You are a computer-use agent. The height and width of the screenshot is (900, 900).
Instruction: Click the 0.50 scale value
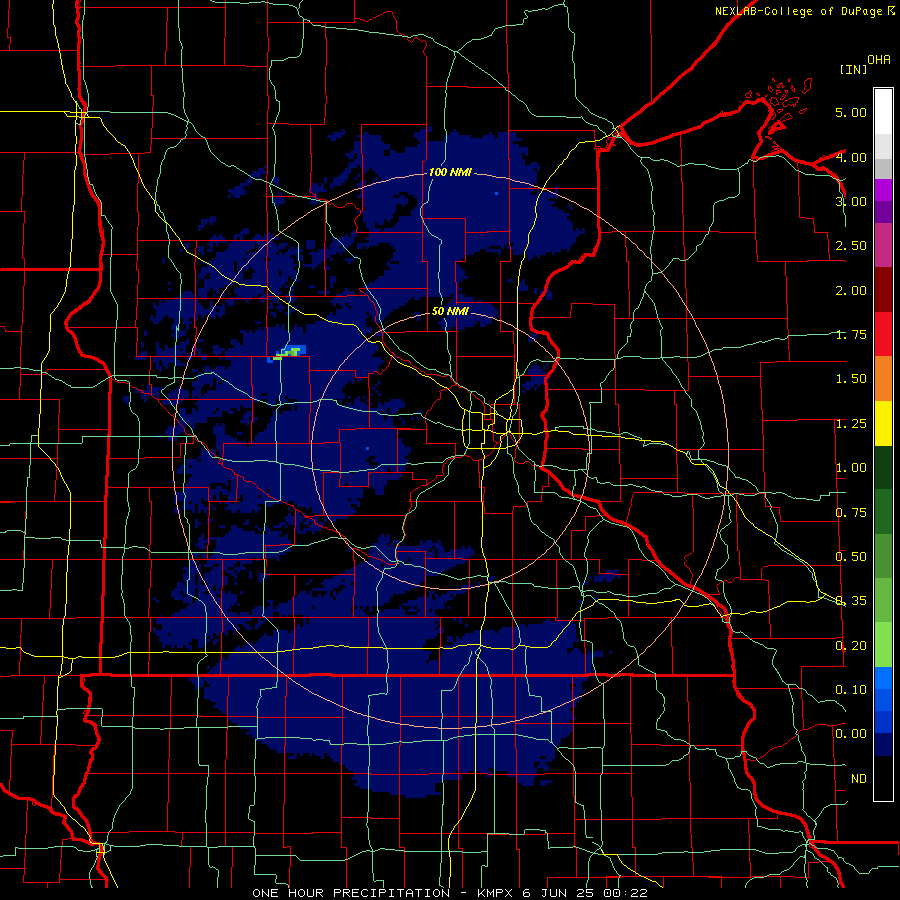pos(851,557)
